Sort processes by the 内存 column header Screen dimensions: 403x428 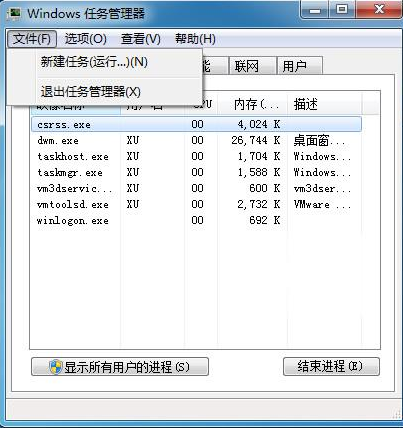click(253, 105)
